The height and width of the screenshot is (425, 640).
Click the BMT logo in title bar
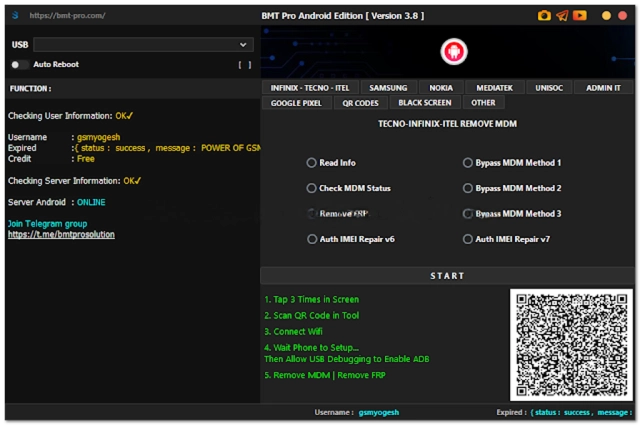coord(15,16)
